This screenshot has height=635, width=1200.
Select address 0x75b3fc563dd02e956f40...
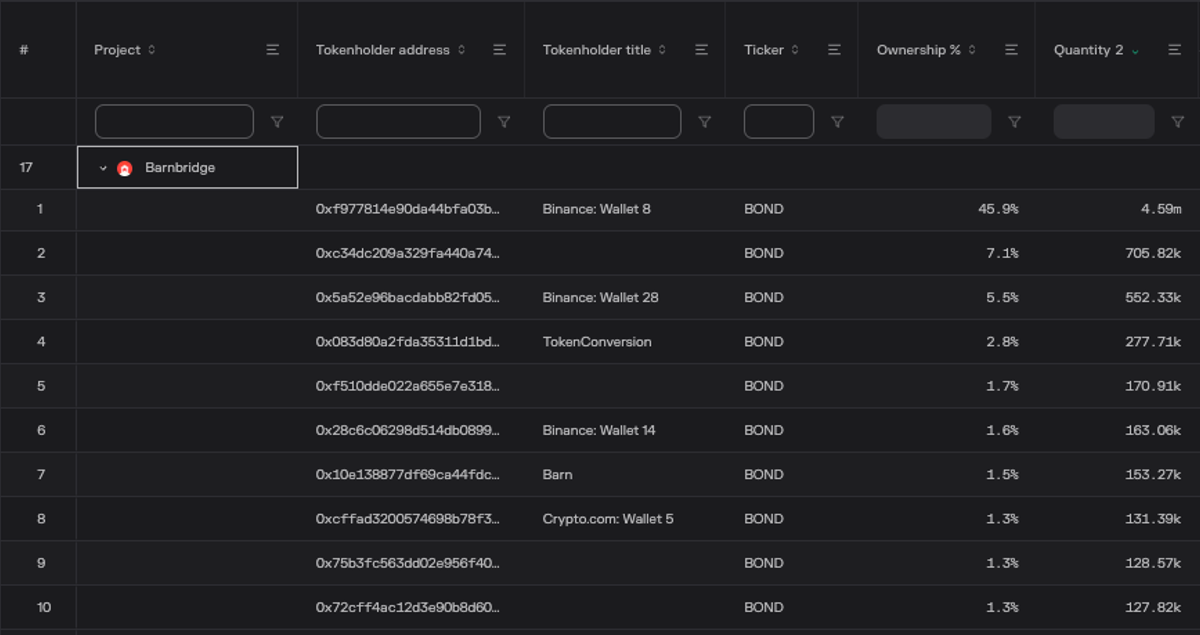[x=408, y=563]
